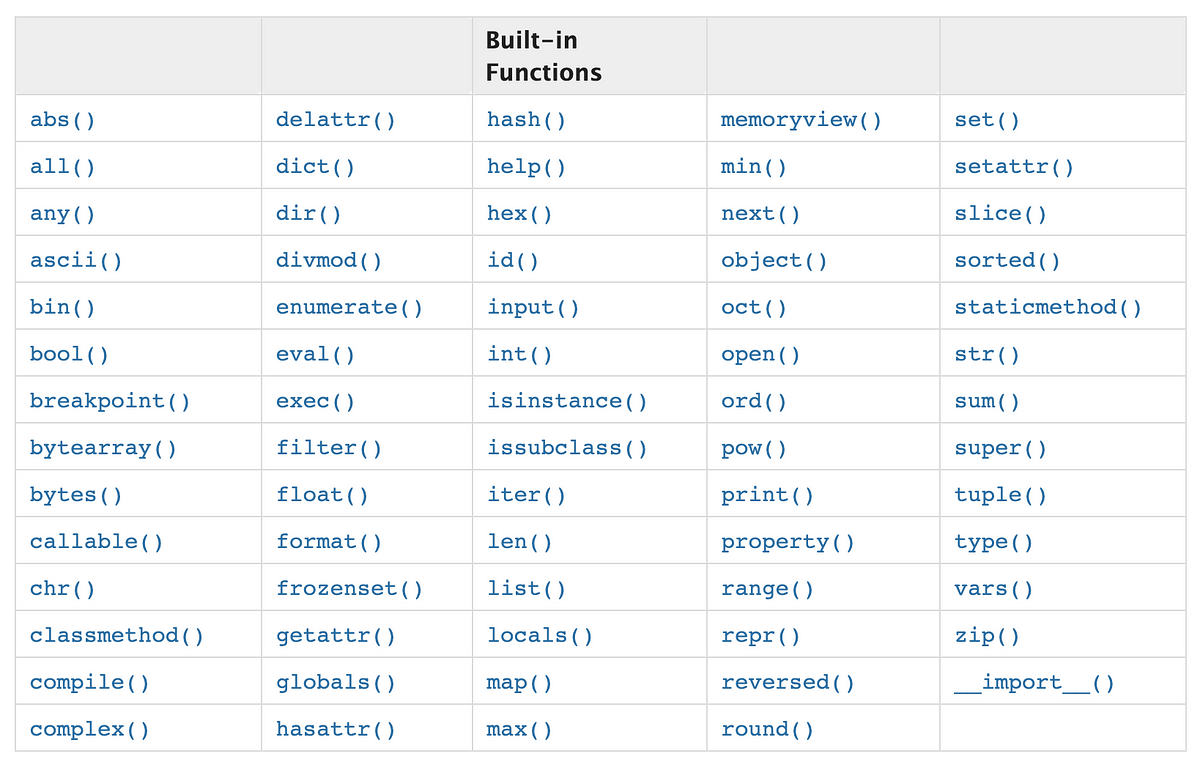Click the issubclass() link

click(x=567, y=448)
